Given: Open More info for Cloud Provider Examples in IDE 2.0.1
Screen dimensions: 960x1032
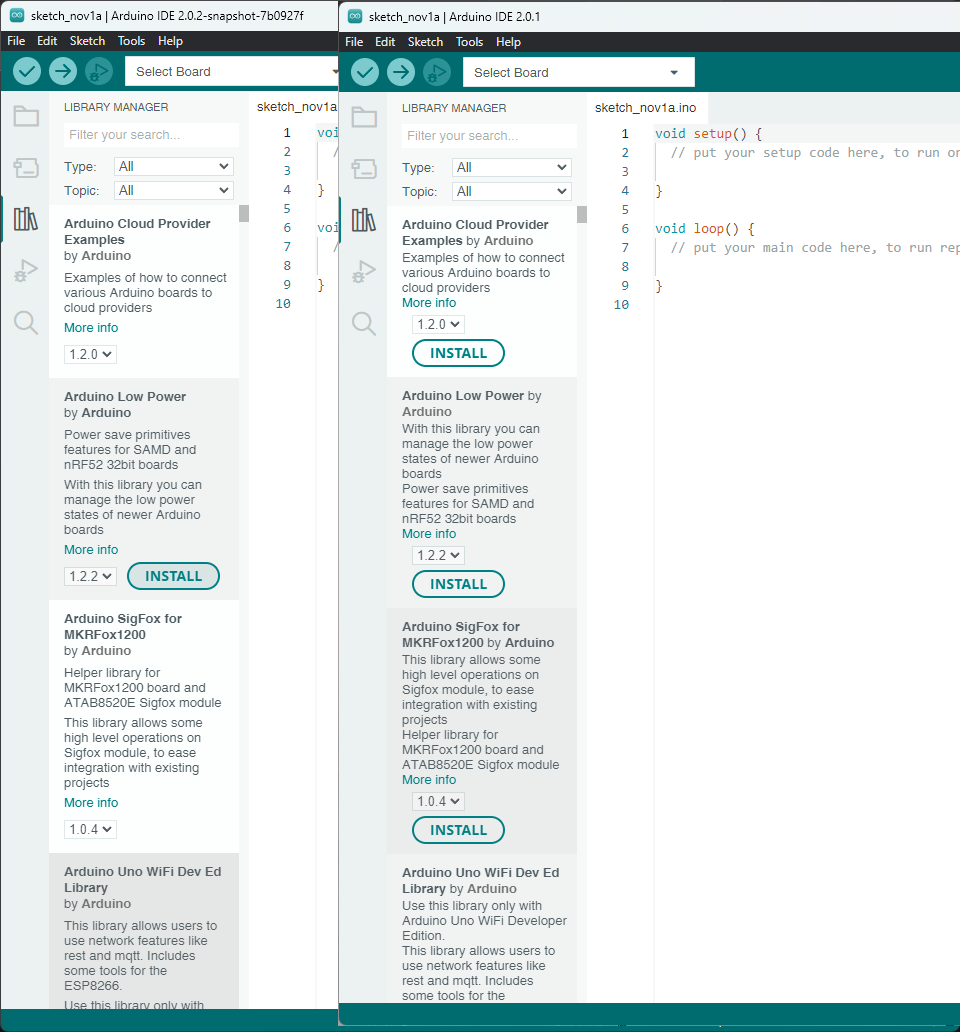Looking at the screenshot, I should 429,303.
